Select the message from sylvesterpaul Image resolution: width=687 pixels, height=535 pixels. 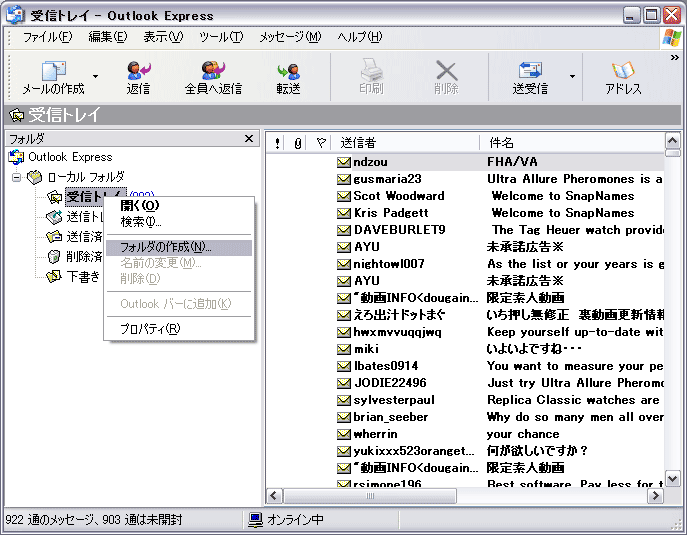[x=465, y=400]
